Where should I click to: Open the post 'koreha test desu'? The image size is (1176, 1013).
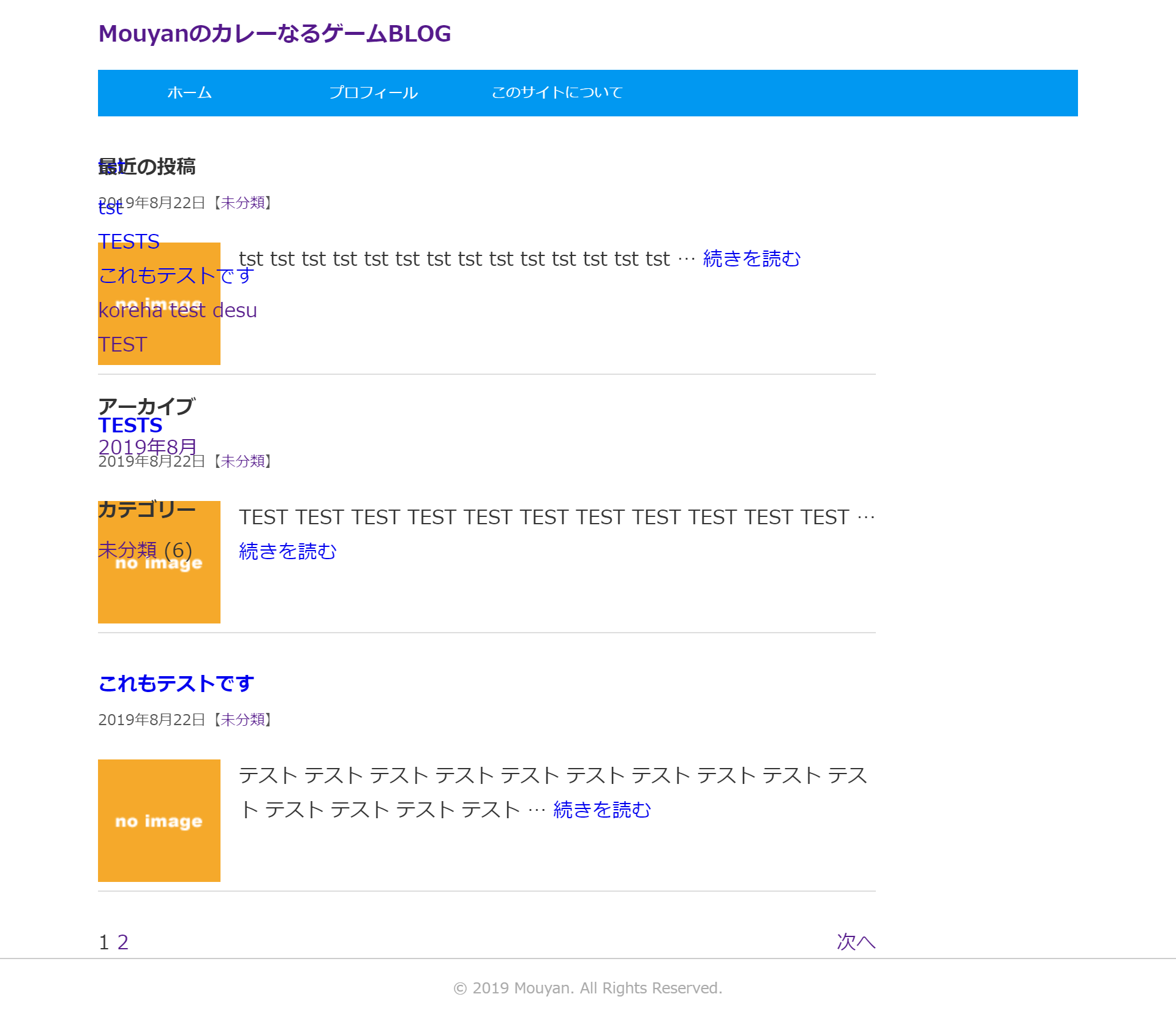pyautogui.click(x=178, y=310)
